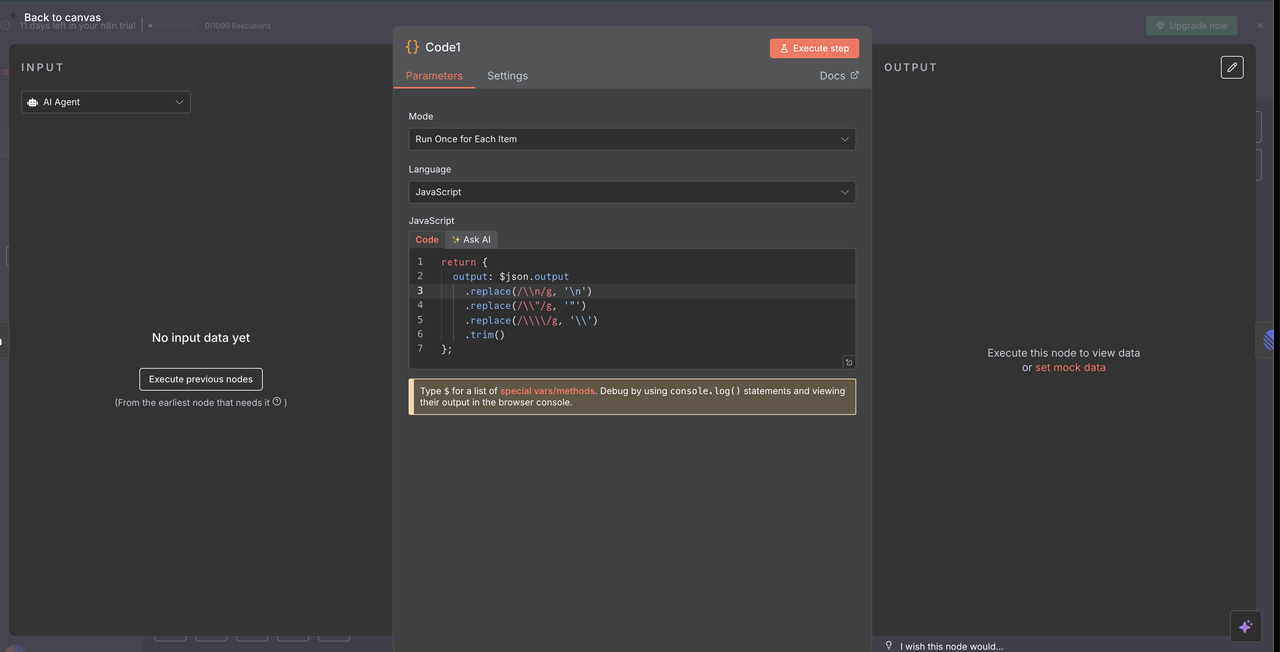This screenshot has width=1280, height=652.
Task: Open the AI Agent input selector
Action: 106,102
